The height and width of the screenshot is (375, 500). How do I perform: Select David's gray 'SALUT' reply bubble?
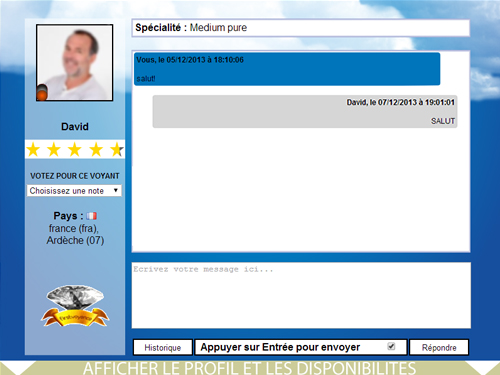[305, 112]
